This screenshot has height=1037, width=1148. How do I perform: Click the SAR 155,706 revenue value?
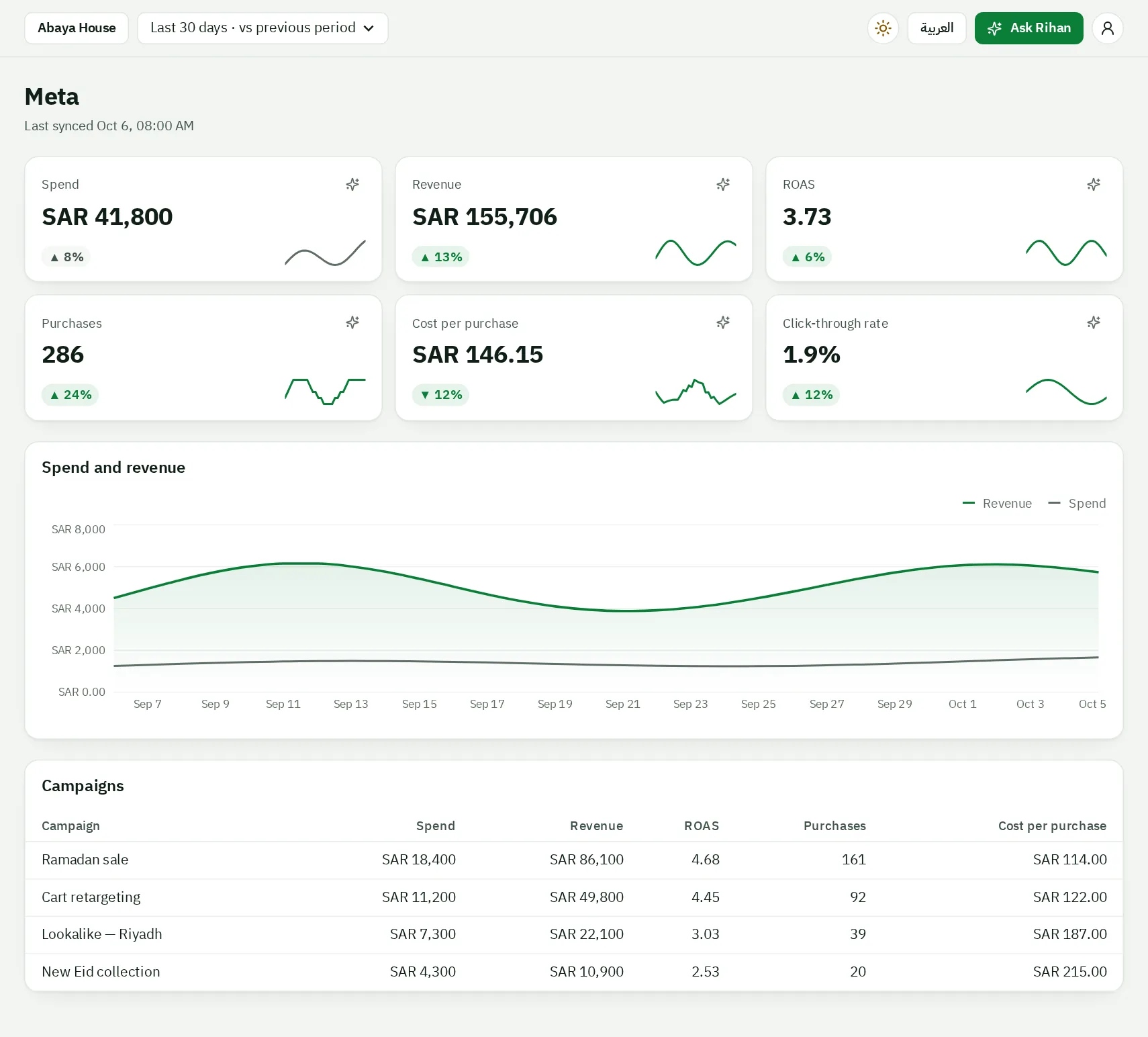(x=485, y=217)
